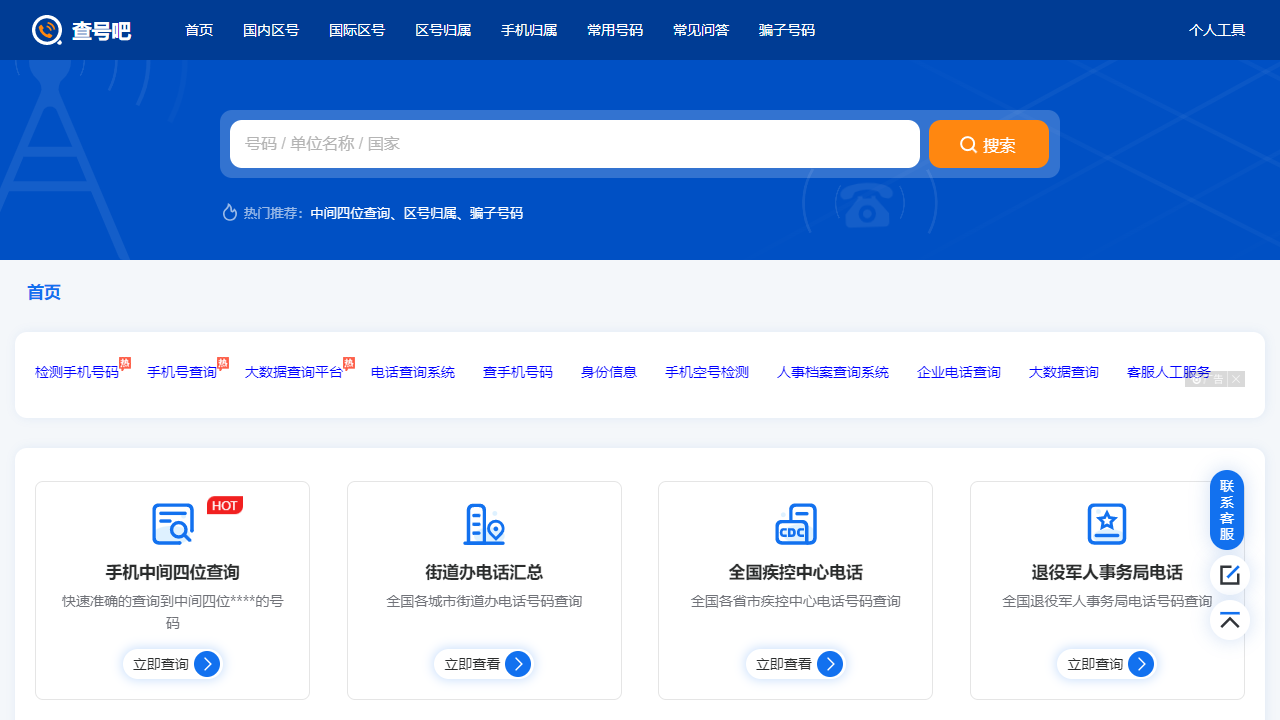Click the feedback pencil icon on right edge
Screen dimensions: 1280x720
[x=1229, y=575]
